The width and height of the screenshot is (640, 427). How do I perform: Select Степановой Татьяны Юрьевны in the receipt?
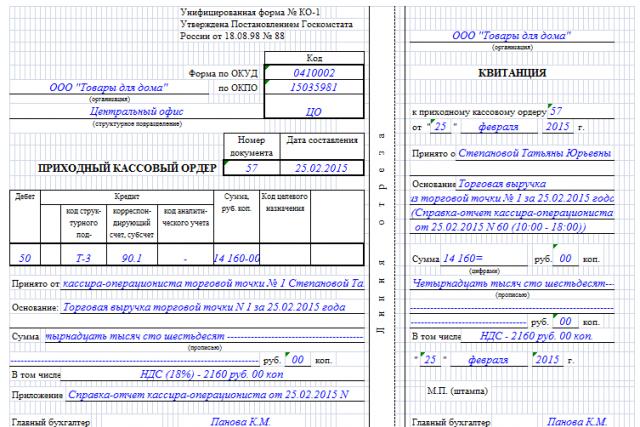click(x=535, y=153)
